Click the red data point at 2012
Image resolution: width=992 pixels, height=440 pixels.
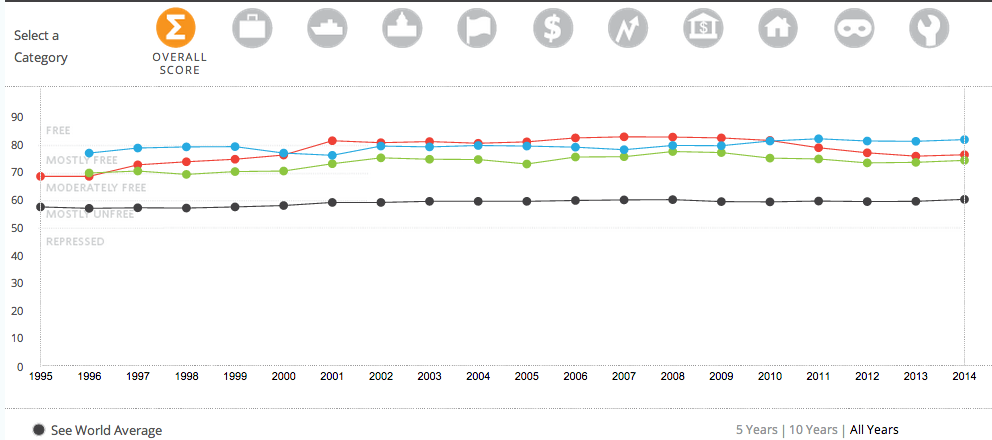(867, 153)
